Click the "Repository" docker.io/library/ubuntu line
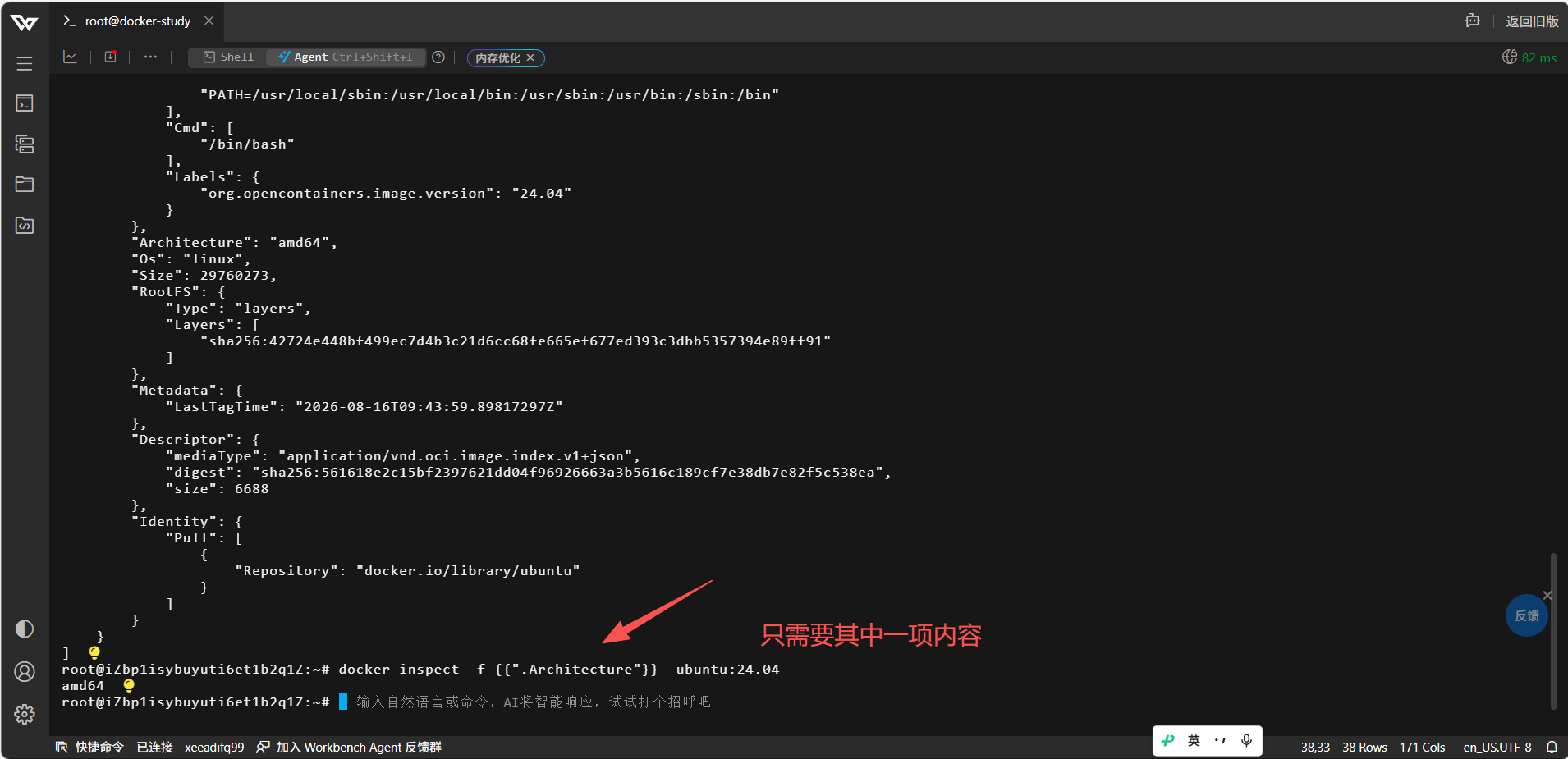This screenshot has width=1568, height=759. click(x=407, y=570)
